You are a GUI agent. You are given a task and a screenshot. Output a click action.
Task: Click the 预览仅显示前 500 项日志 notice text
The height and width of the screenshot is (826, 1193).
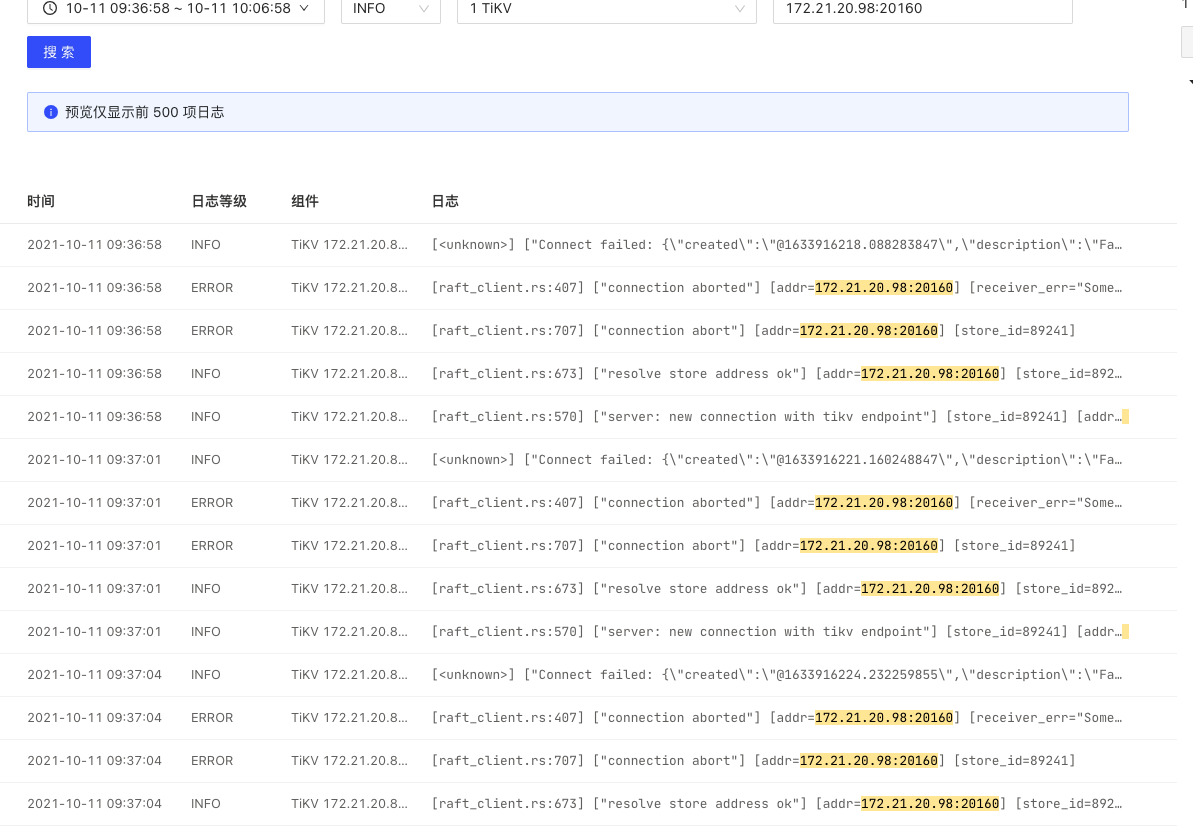(x=144, y=112)
